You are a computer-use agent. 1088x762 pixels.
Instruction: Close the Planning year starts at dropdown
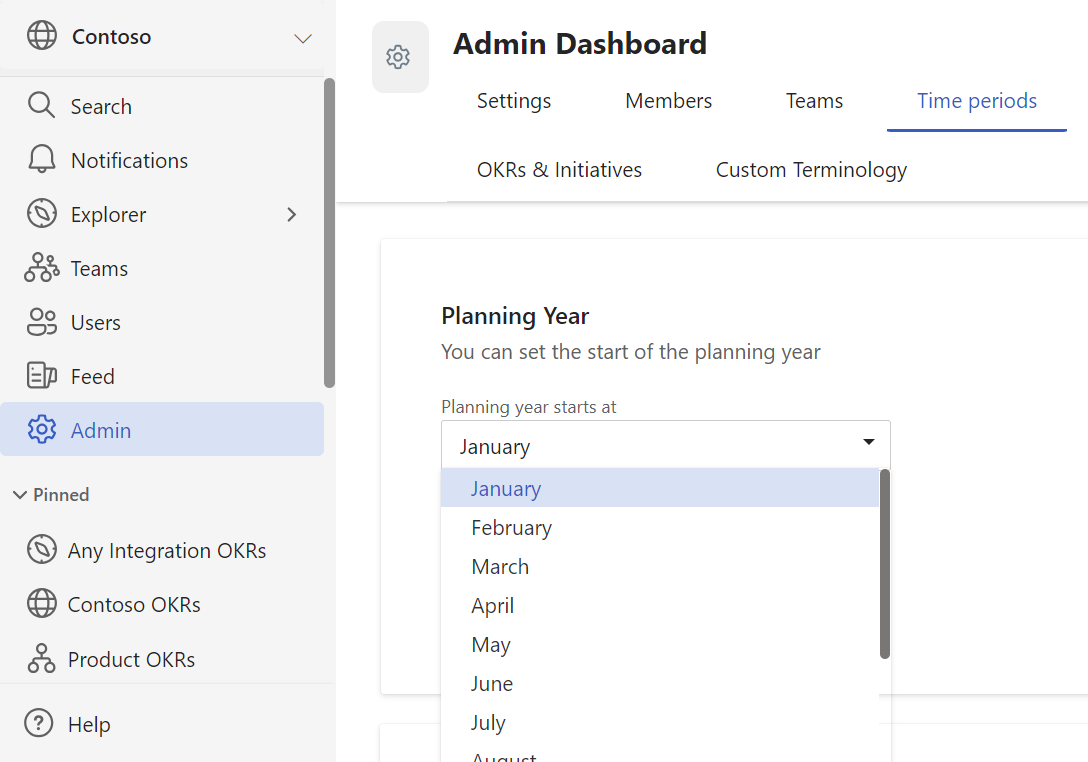coord(868,443)
